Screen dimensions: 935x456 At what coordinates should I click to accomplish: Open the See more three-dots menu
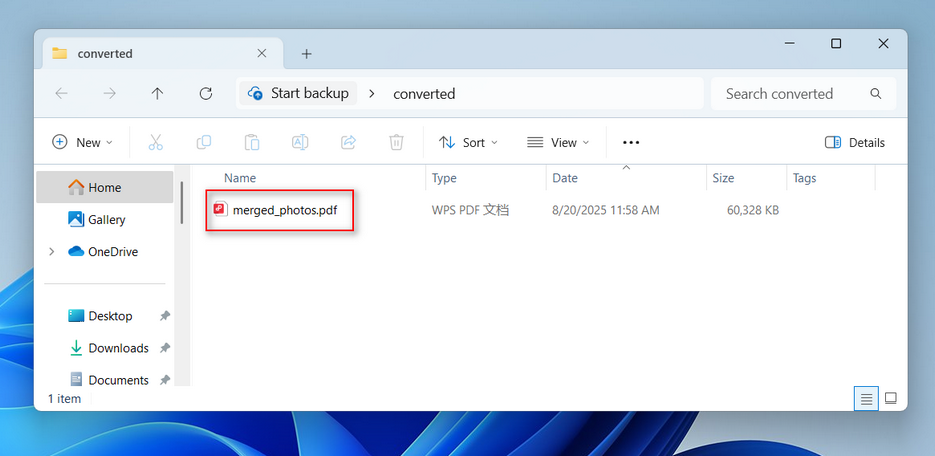click(x=631, y=142)
